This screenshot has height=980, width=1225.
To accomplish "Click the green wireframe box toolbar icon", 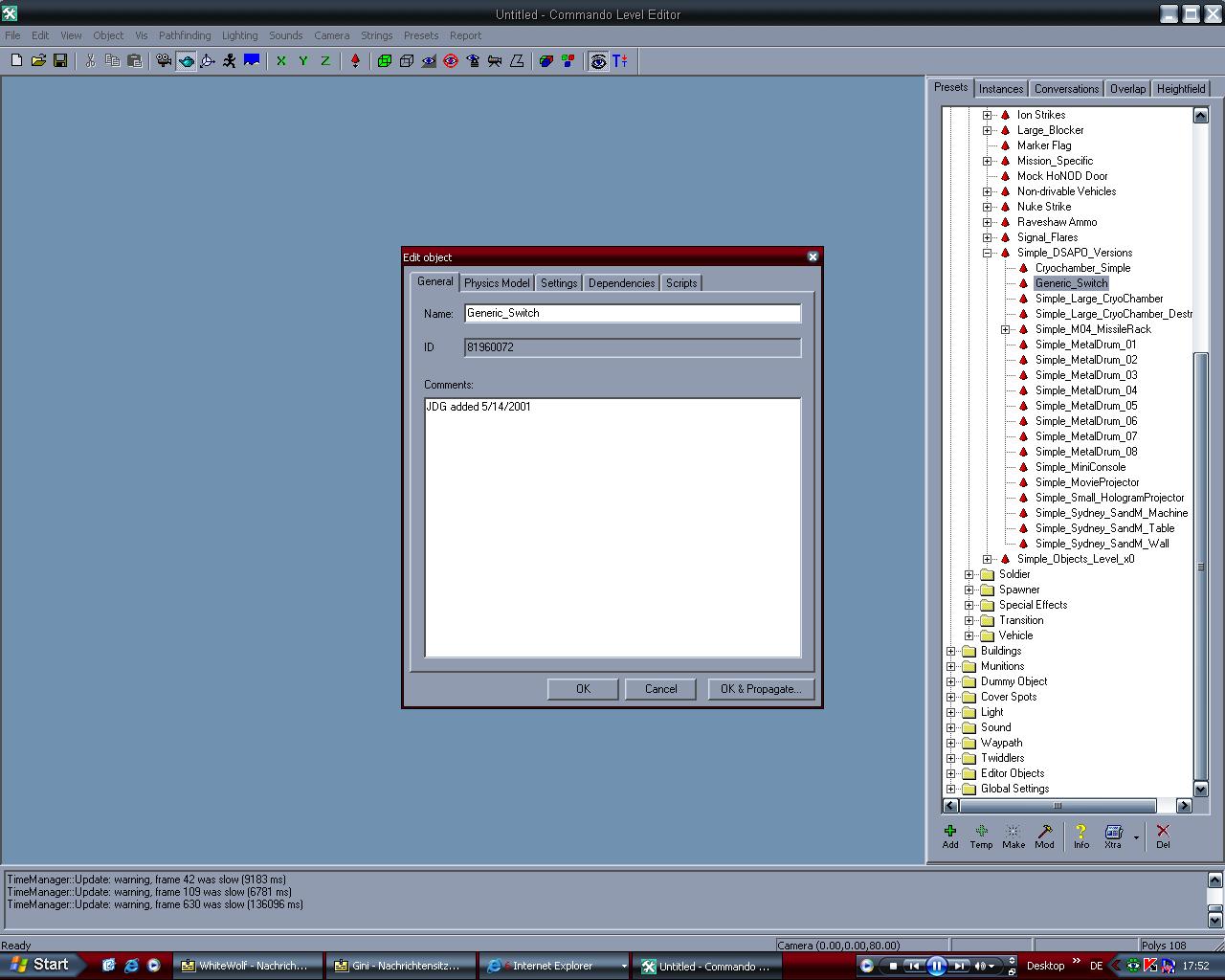I will (x=385, y=61).
